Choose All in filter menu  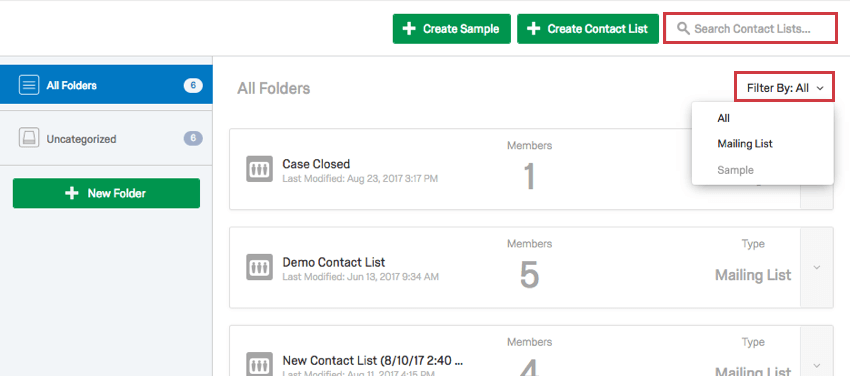click(x=724, y=118)
